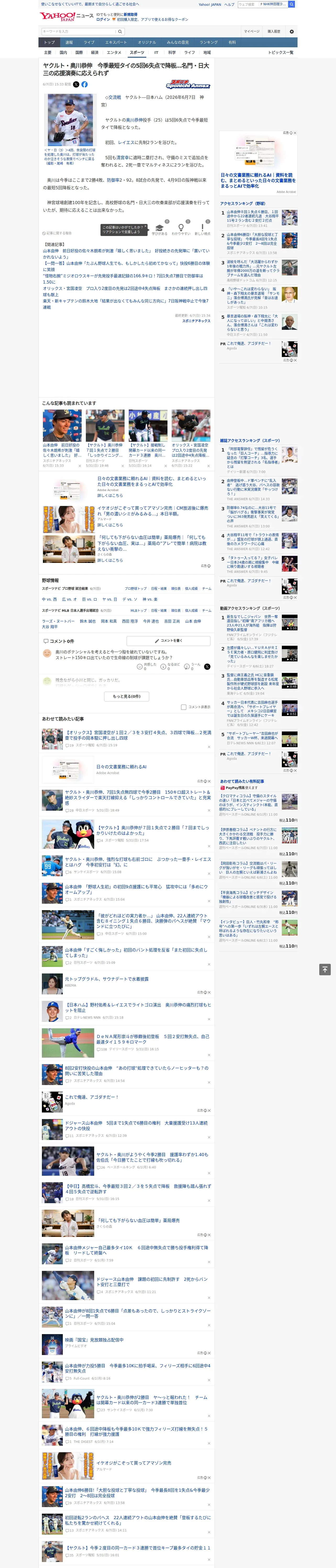This screenshot has height=1568, width=336.
Task: Click the ヘルプ link in header
Action: tap(229, 4)
